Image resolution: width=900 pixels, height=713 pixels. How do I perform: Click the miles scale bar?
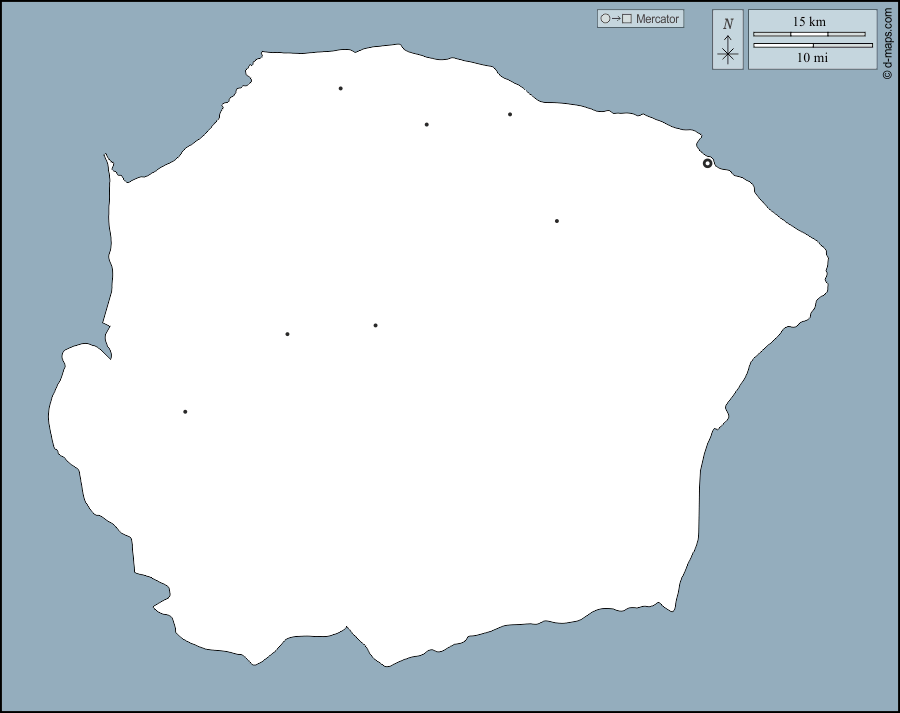point(812,45)
